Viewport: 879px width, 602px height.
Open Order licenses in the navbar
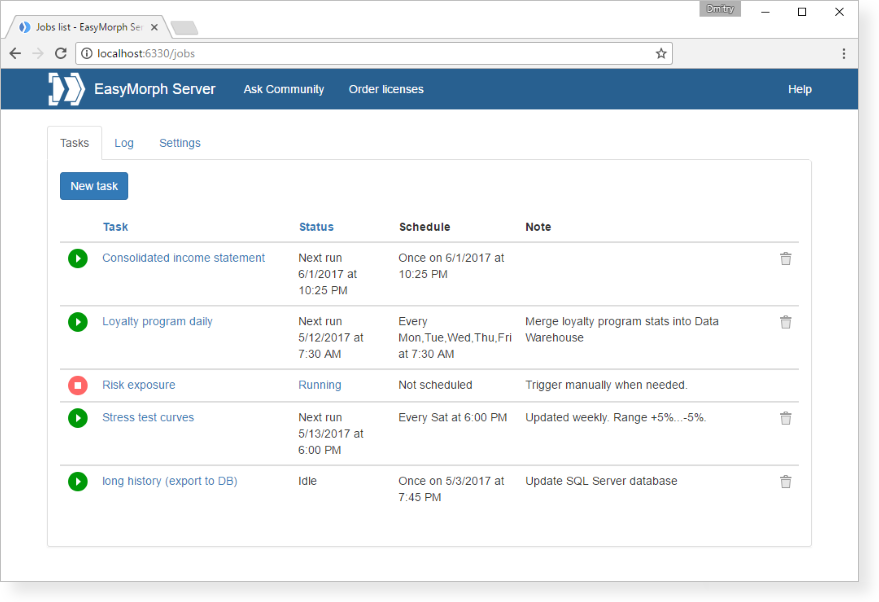click(386, 89)
